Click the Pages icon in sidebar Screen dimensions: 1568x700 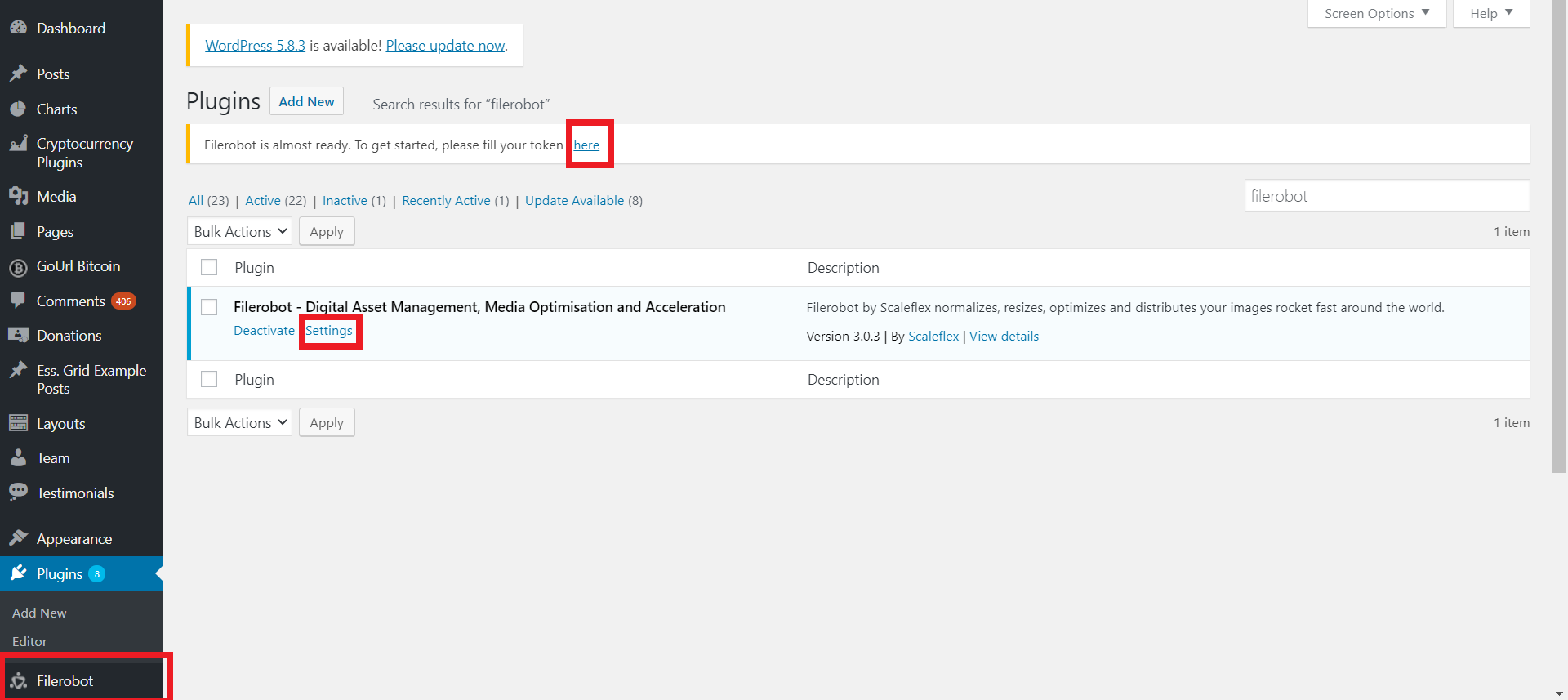(18, 231)
